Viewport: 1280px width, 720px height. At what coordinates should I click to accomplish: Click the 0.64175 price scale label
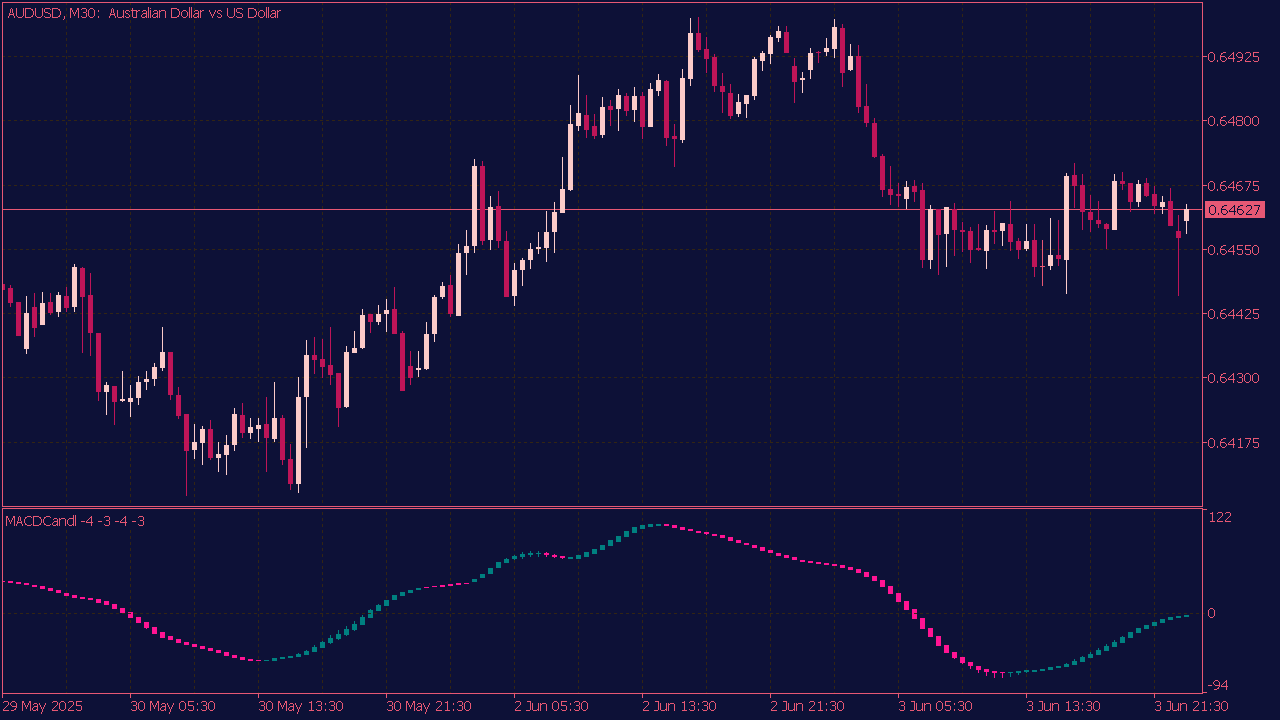pyautogui.click(x=1232, y=442)
